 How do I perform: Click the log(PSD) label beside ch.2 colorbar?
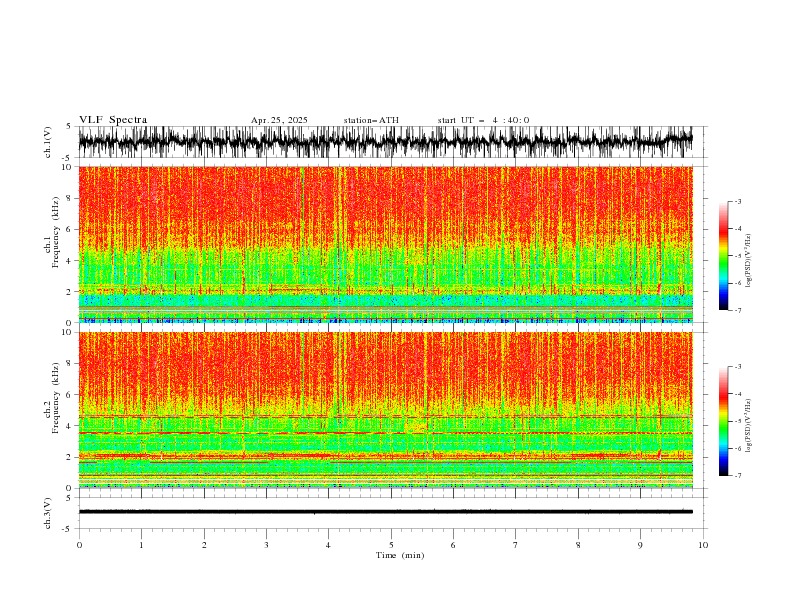[x=749, y=426]
